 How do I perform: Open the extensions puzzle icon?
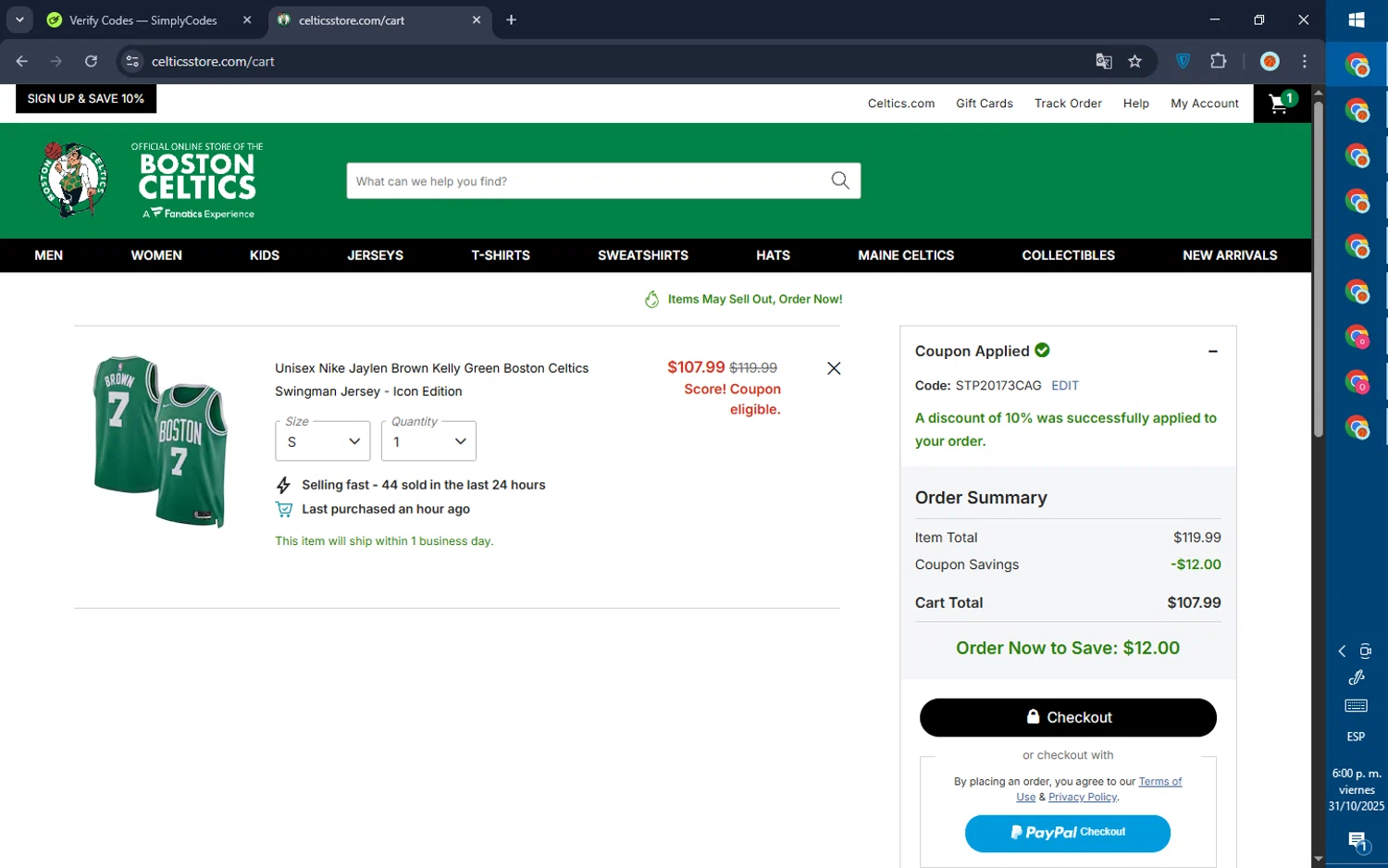point(1218,61)
